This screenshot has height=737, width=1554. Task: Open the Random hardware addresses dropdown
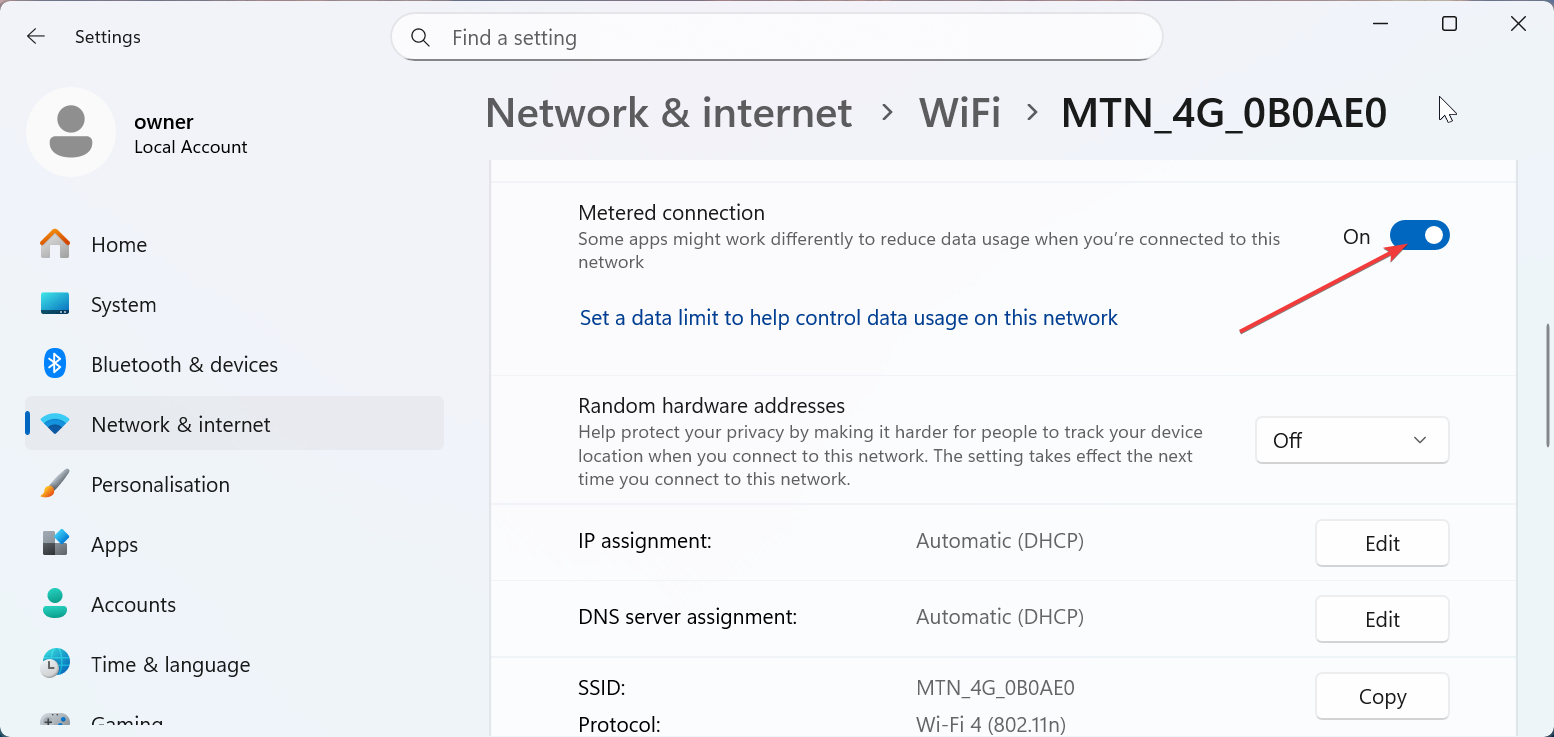pyautogui.click(x=1351, y=440)
